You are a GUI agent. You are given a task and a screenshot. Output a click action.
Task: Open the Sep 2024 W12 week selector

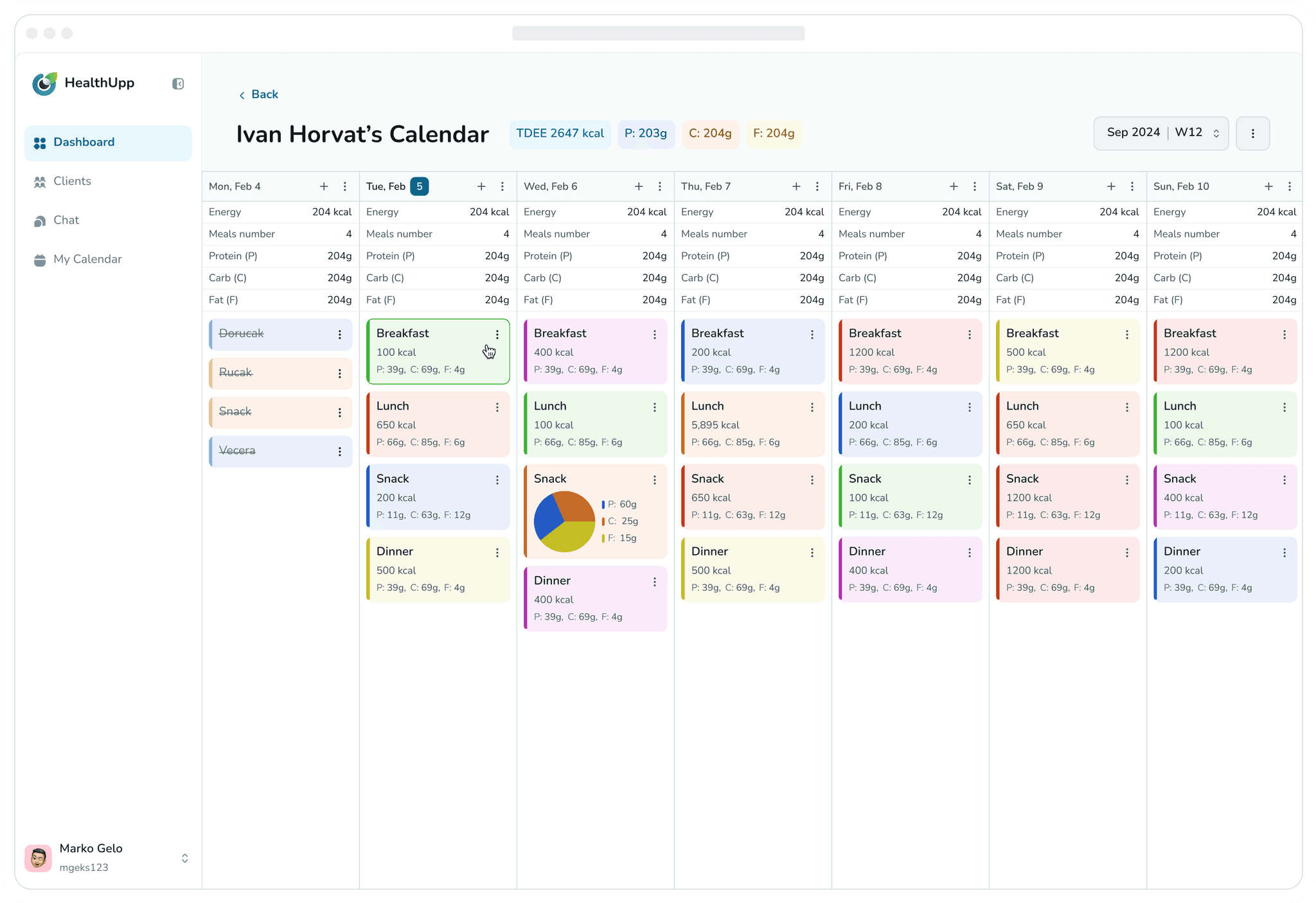[1160, 134]
